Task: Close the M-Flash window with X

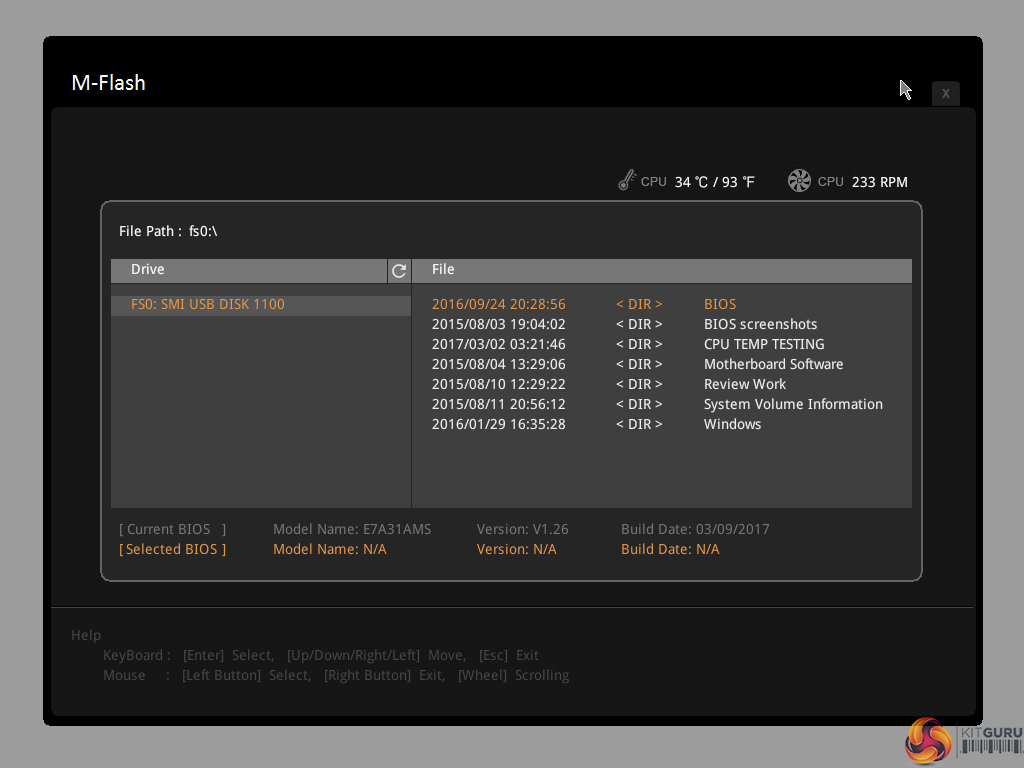Action: click(x=945, y=93)
